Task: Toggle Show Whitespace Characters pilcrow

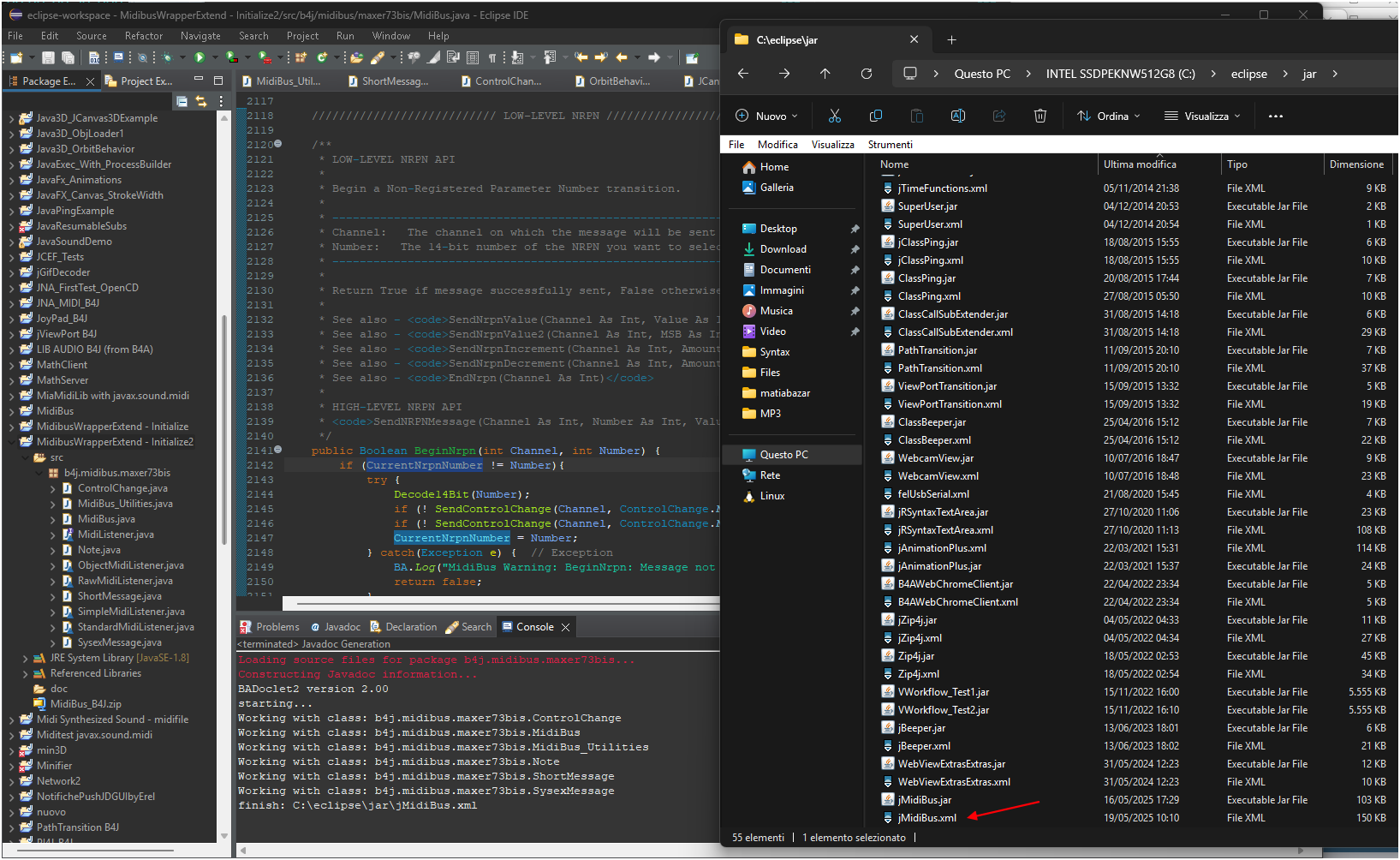Action: click(492, 57)
